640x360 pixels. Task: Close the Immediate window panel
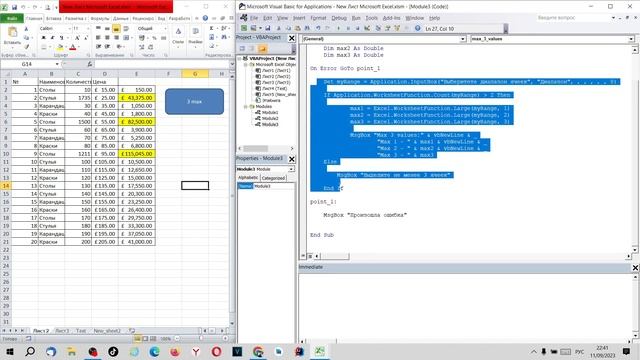coord(635,267)
